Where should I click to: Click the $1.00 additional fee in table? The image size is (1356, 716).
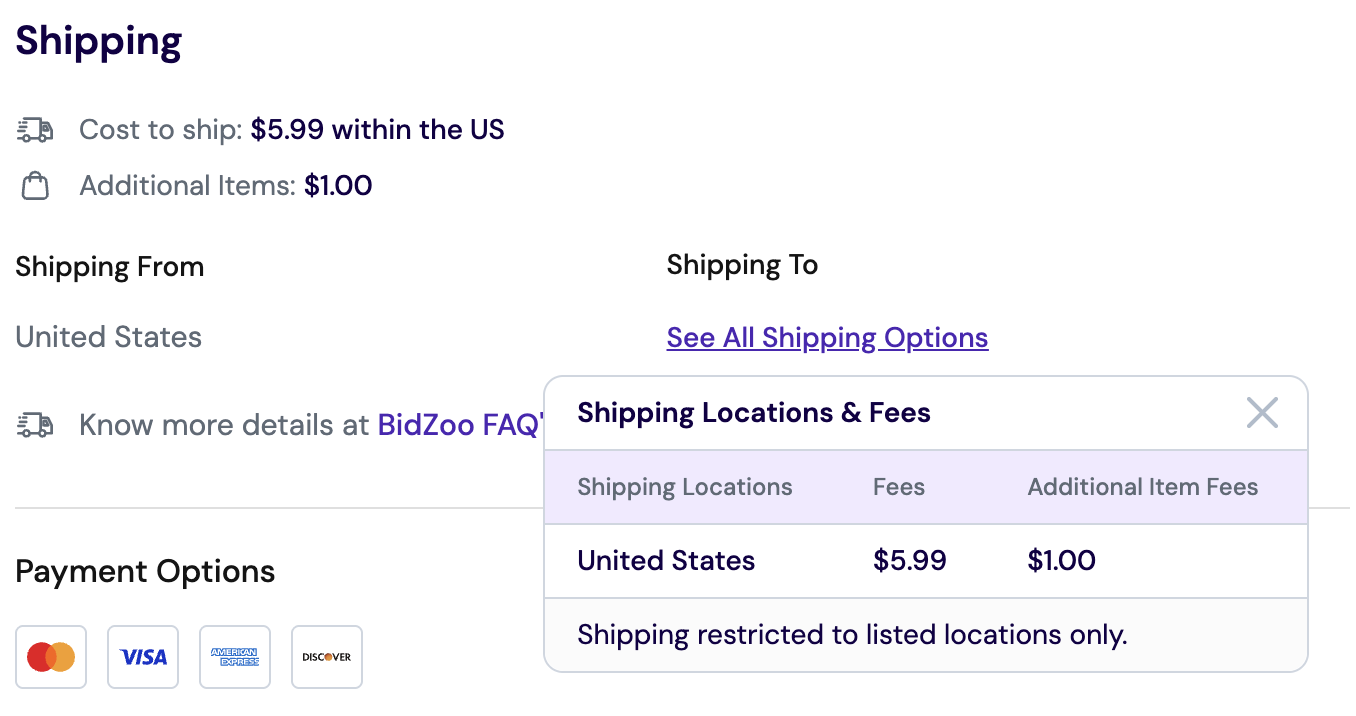click(x=1061, y=560)
